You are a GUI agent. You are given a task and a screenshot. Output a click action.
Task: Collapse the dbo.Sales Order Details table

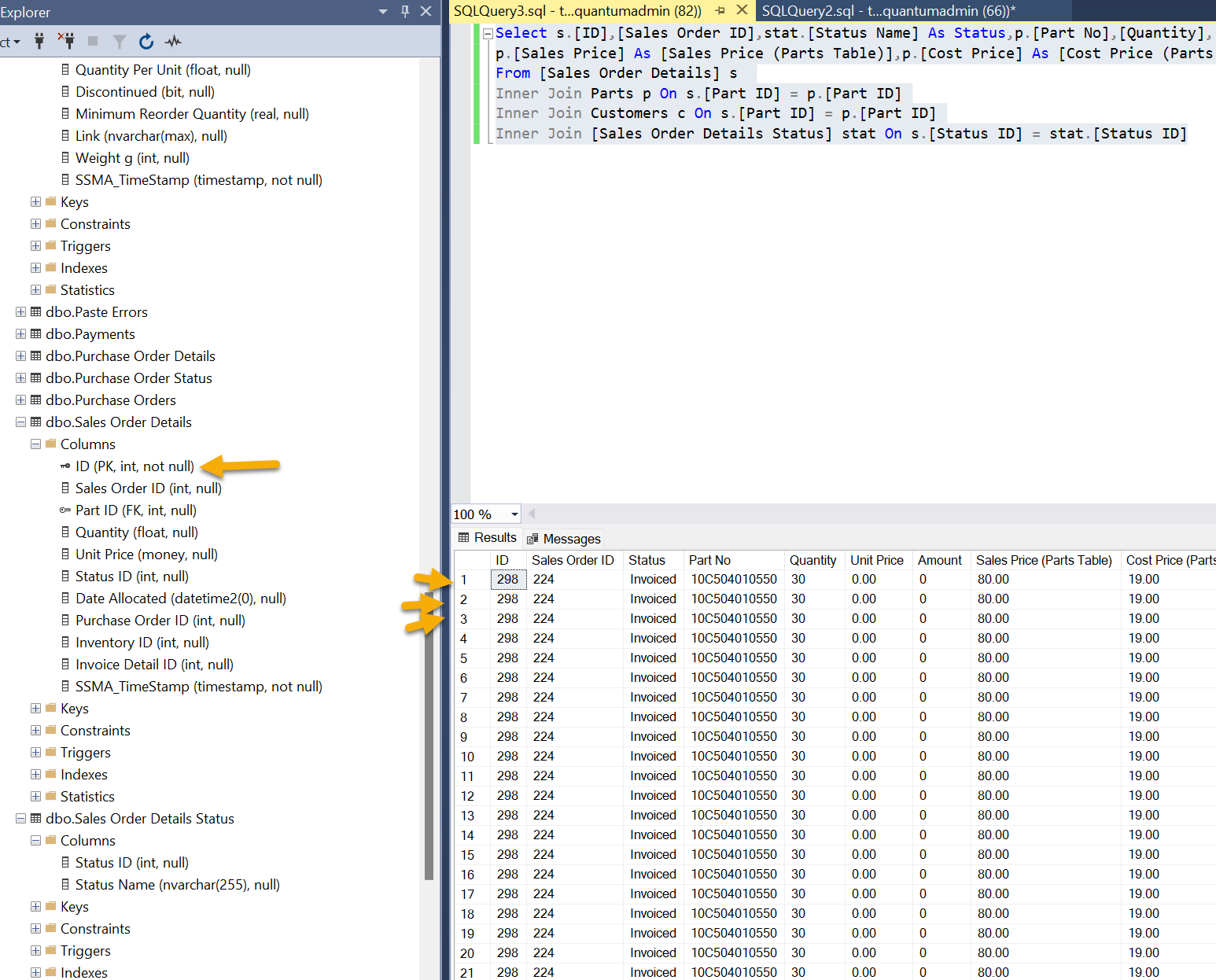(x=21, y=422)
